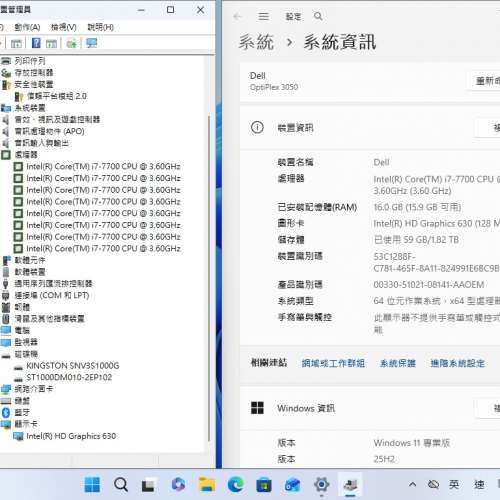The height and width of the screenshot is (500, 500).
Task: Open the Settings search magnifier icon
Action: [x=318, y=16]
